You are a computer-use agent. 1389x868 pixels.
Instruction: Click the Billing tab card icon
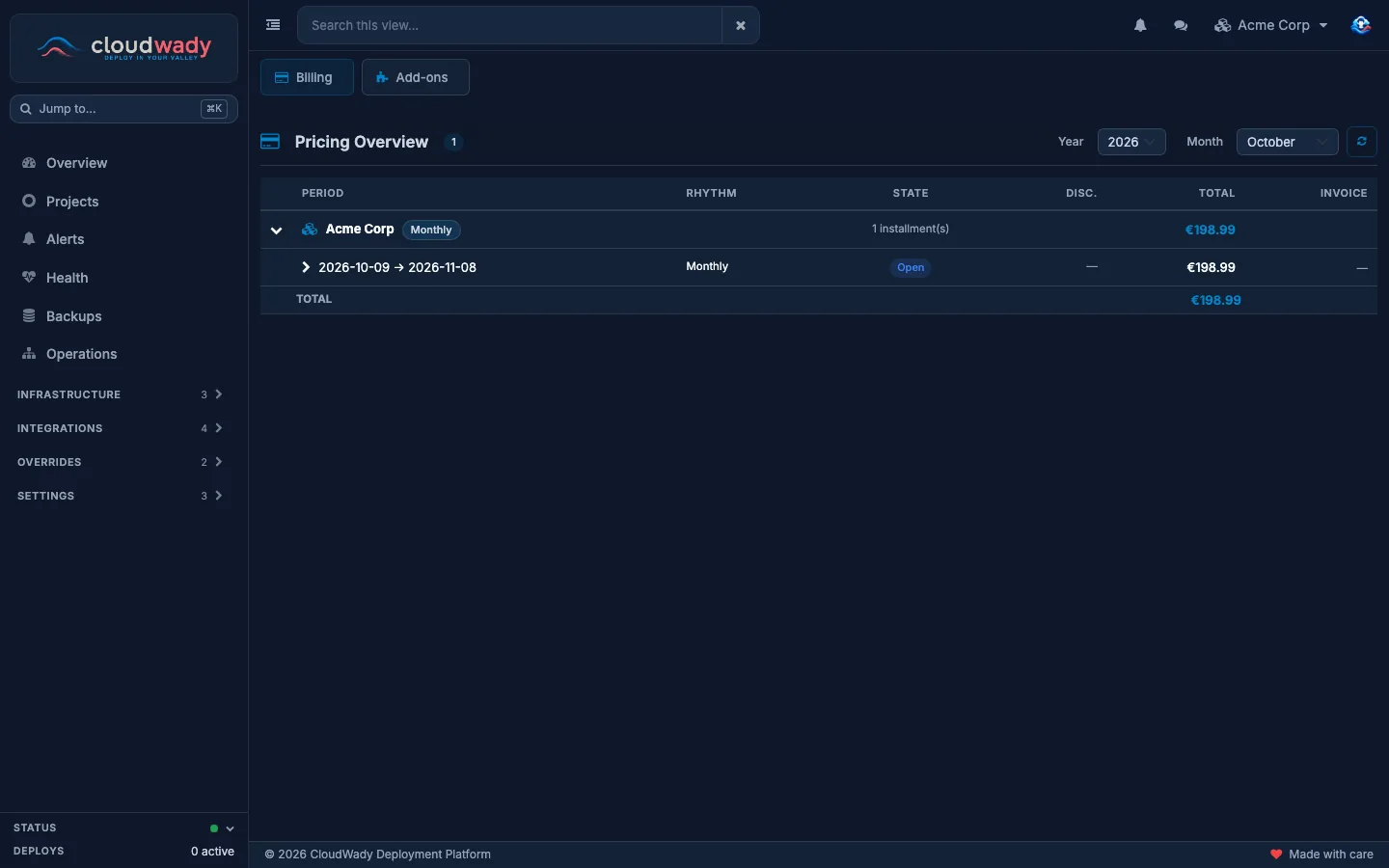[x=282, y=77]
